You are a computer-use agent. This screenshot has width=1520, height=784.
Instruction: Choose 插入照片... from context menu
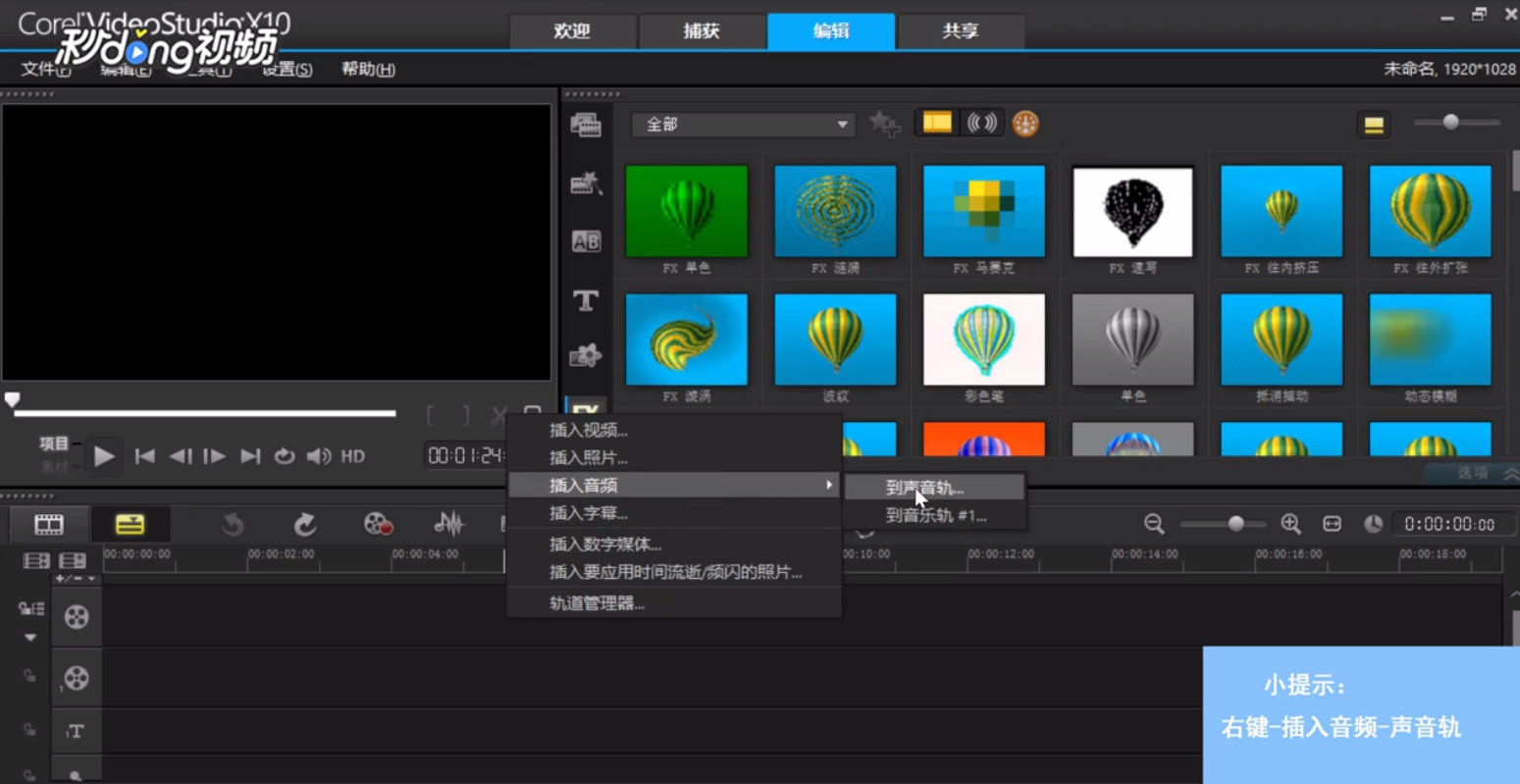674,457
